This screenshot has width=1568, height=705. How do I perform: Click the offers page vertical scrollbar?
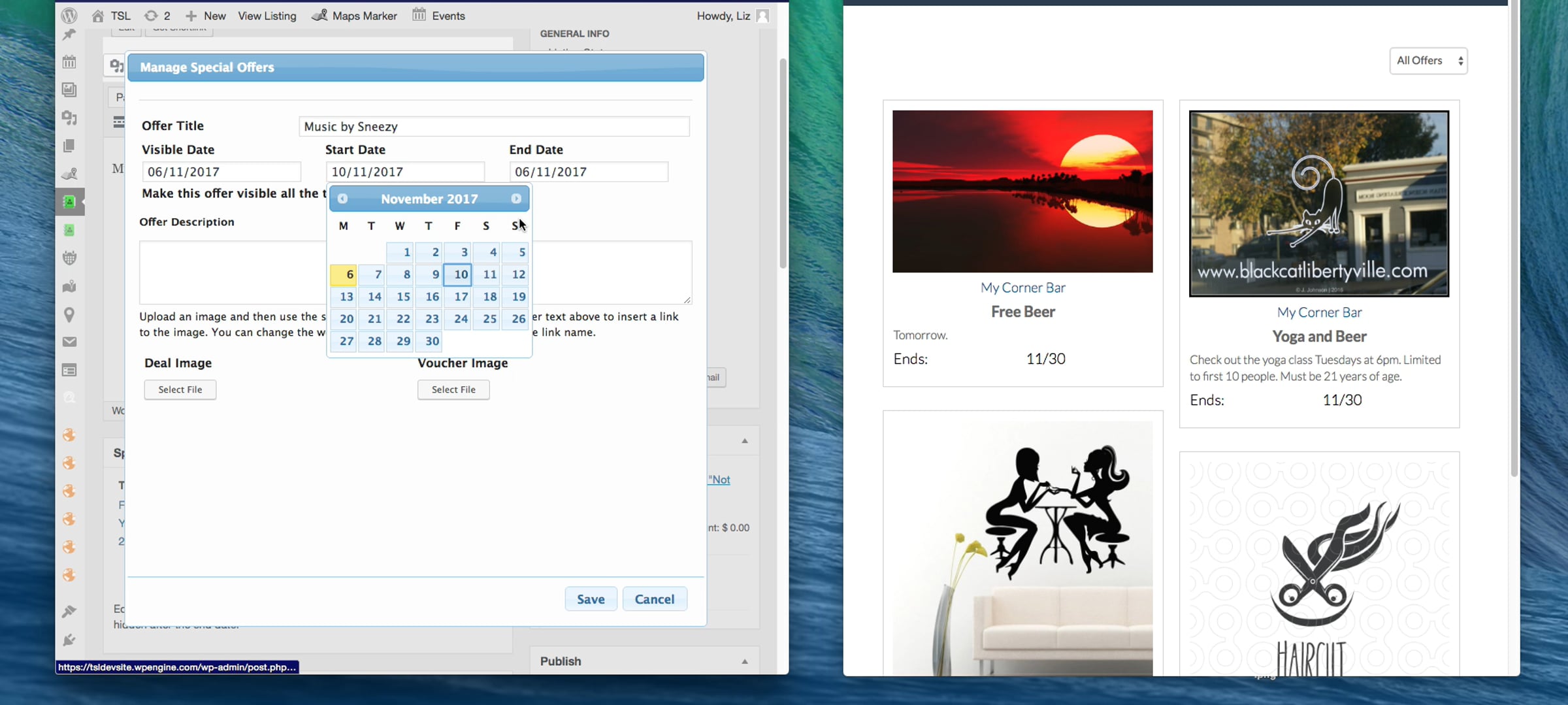1514,238
